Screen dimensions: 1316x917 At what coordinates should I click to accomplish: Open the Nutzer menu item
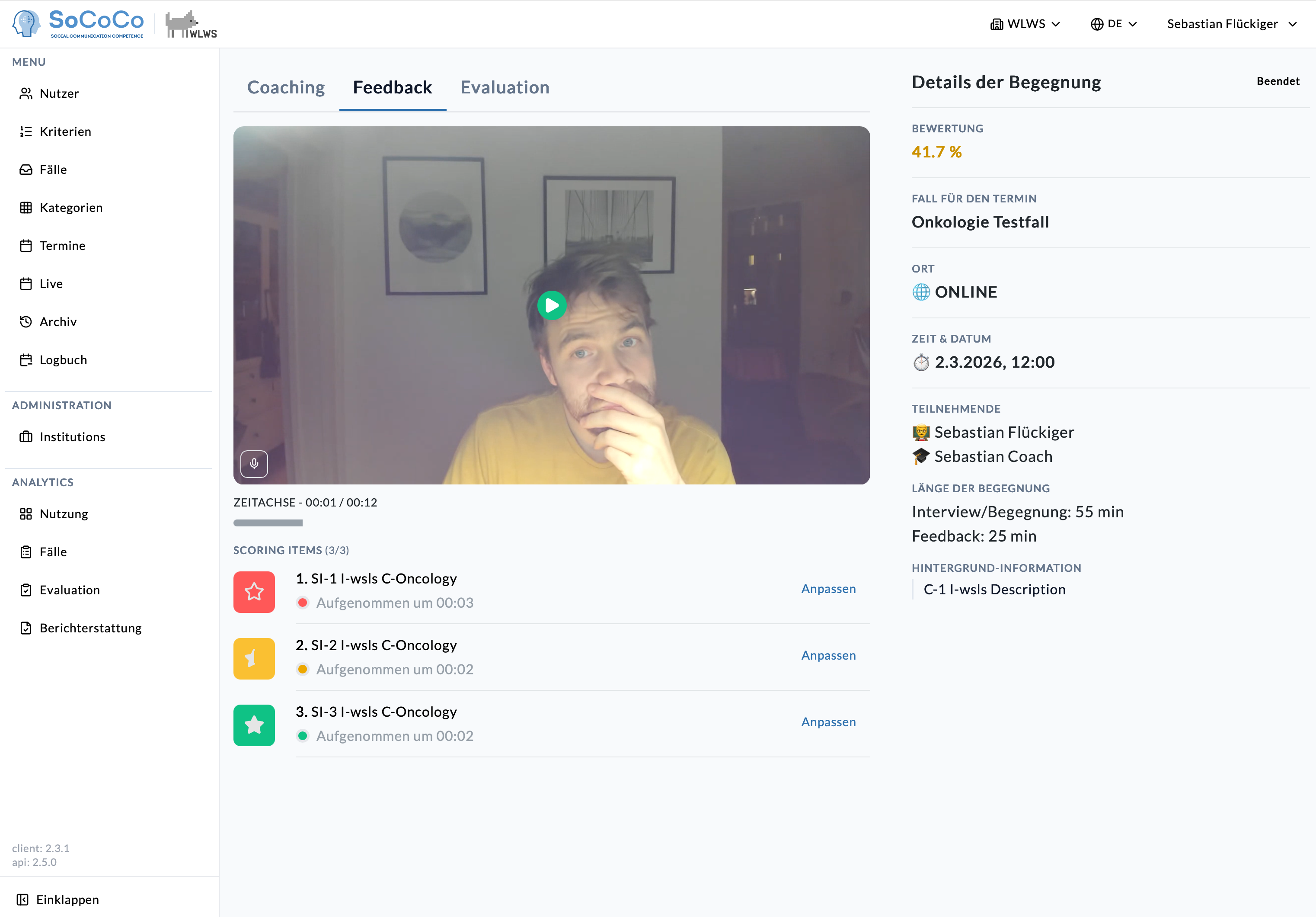coord(58,93)
